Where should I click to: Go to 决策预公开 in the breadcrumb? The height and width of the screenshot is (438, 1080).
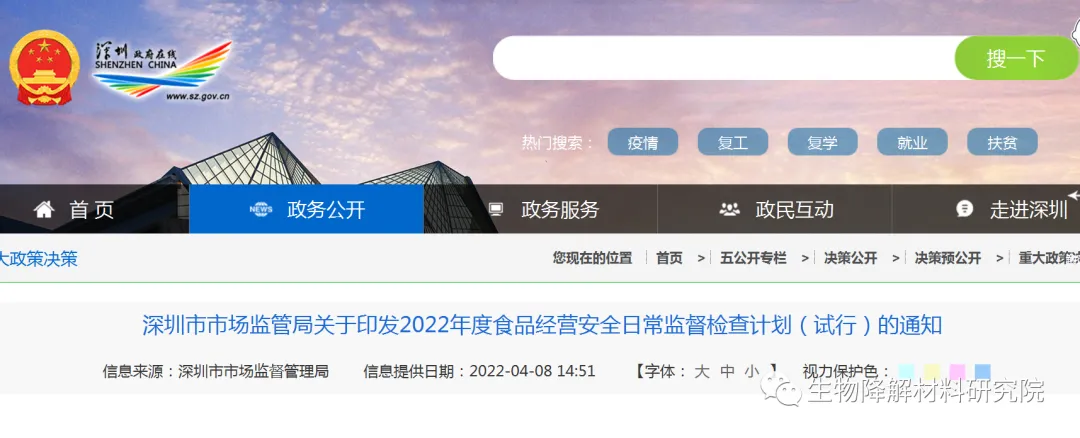pos(948,258)
